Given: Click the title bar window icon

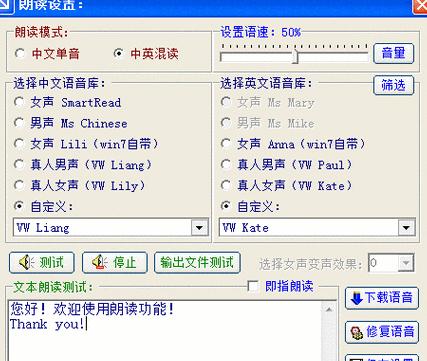Looking at the screenshot, I should (x=7, y=6).
